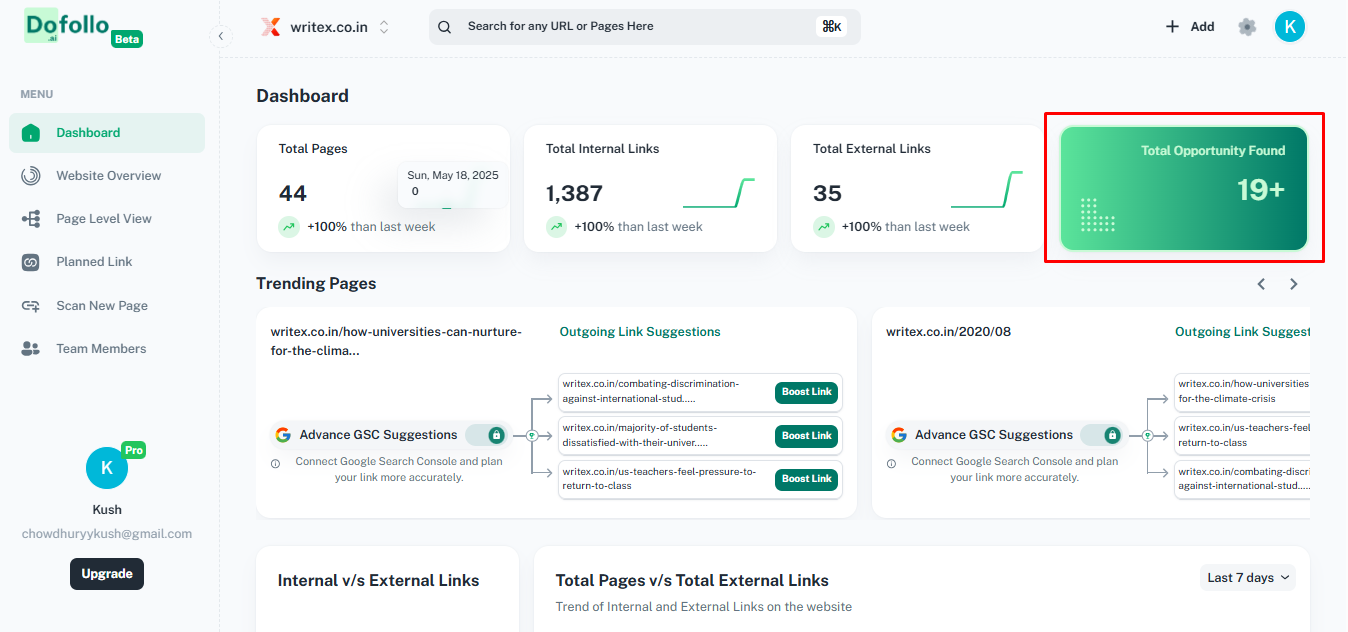Image resolution: width=1348 pixels, height=632 pixels.
Task: Go to previous trending pages with left arrow
Action: [1261, 284]
